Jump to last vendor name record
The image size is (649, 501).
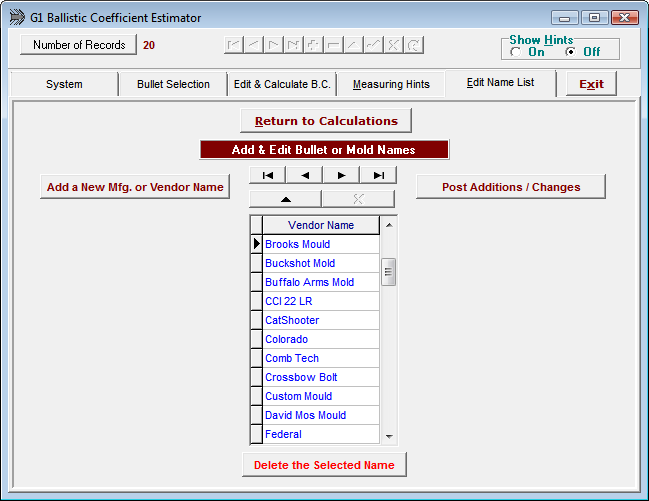[x=378, y=175]
